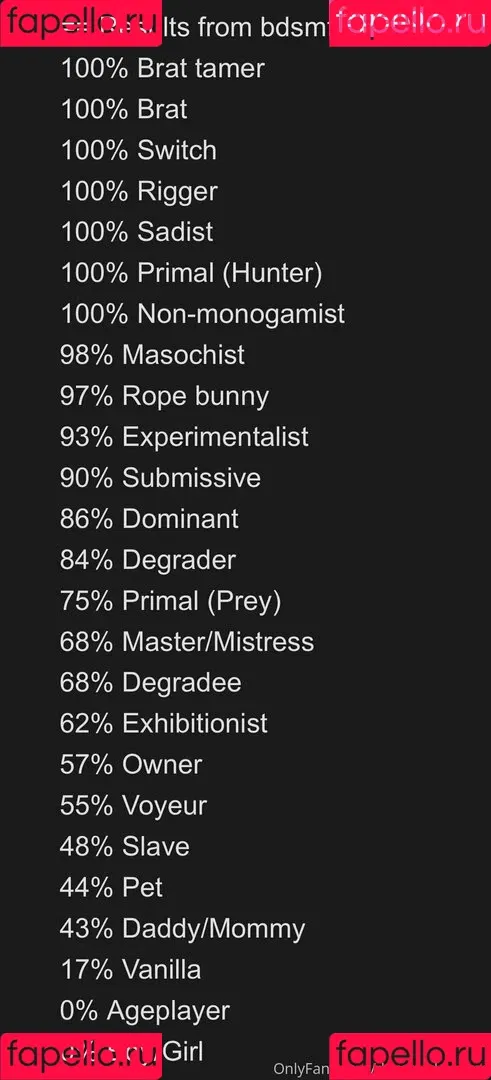Click the bottom-left fapello.ru watermark
This screenshot has width=491, height=1080.
click(x=81, y=1057)
